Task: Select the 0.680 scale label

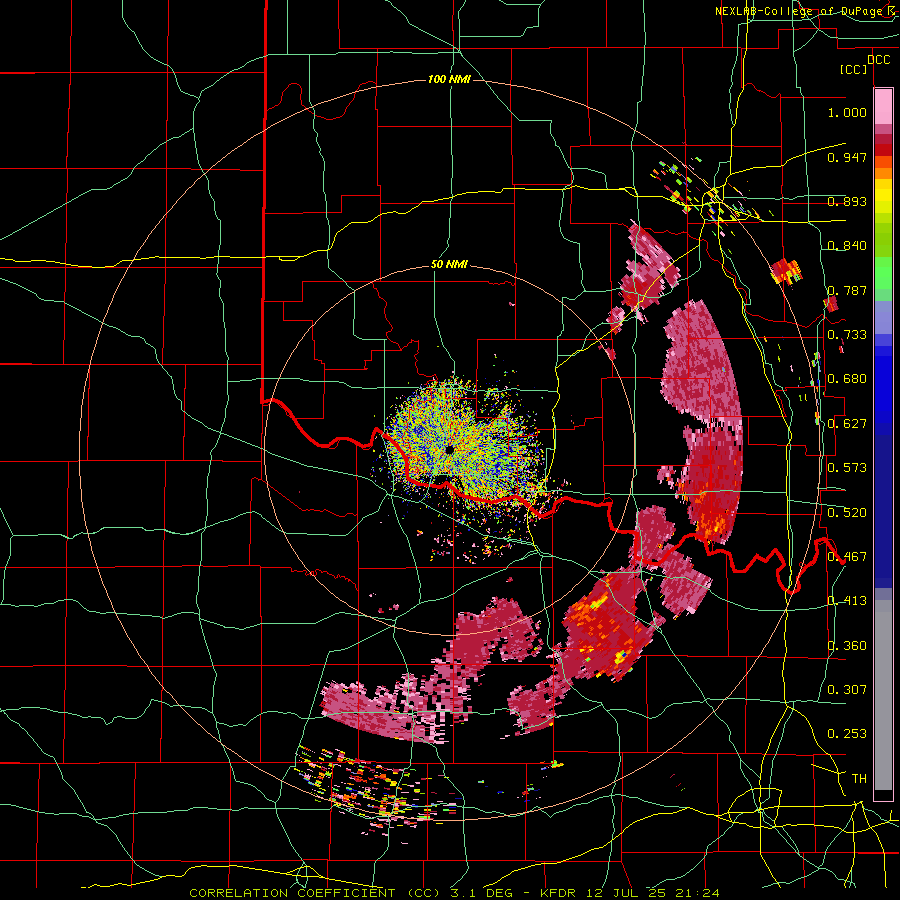Action: tap(847, 379)
